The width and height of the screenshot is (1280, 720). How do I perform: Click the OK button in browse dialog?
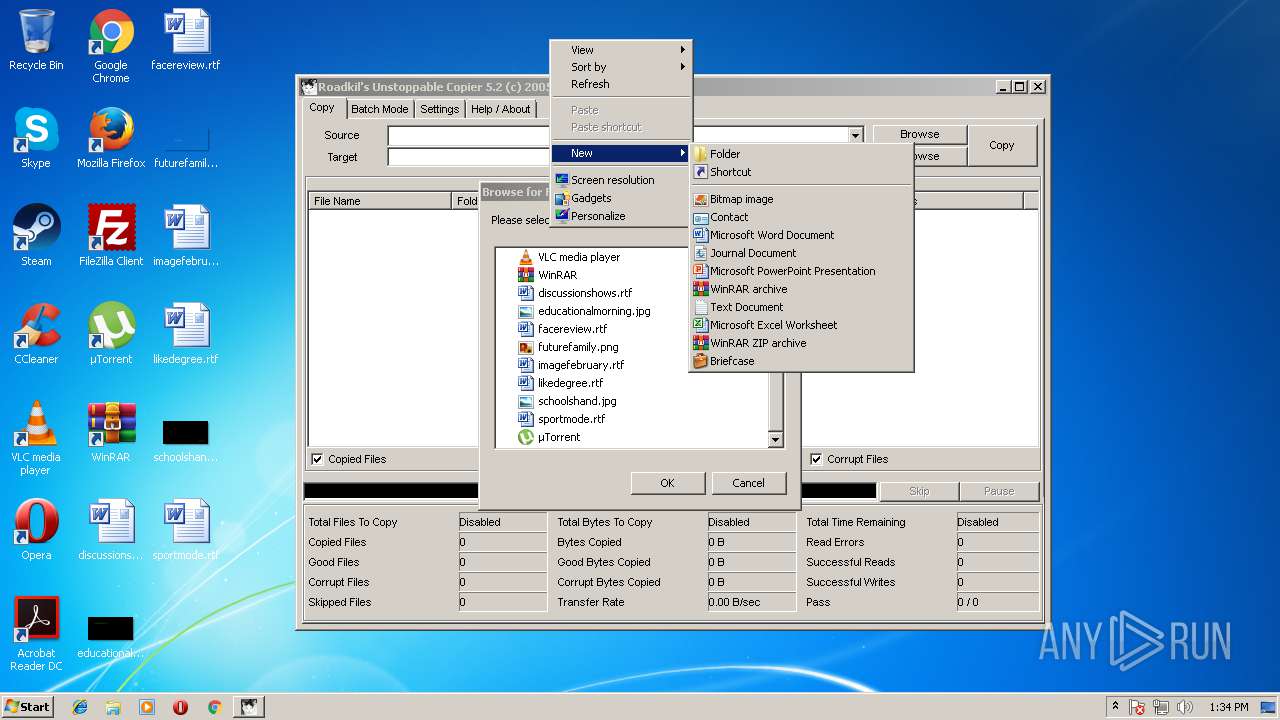pyautogui.click(x=667, y=483)
